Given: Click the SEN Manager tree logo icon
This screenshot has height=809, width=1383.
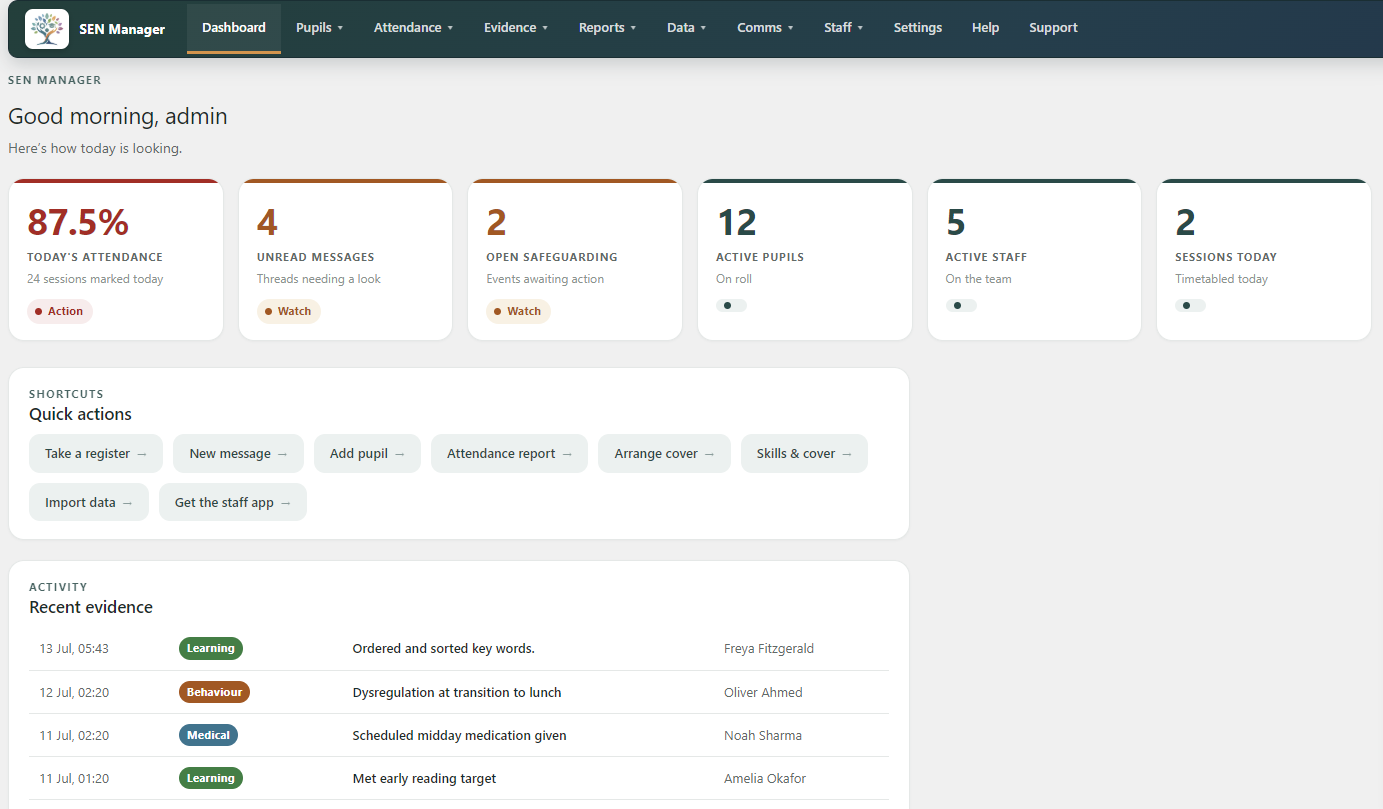Looking at the screenshot, I should [47, 29].
